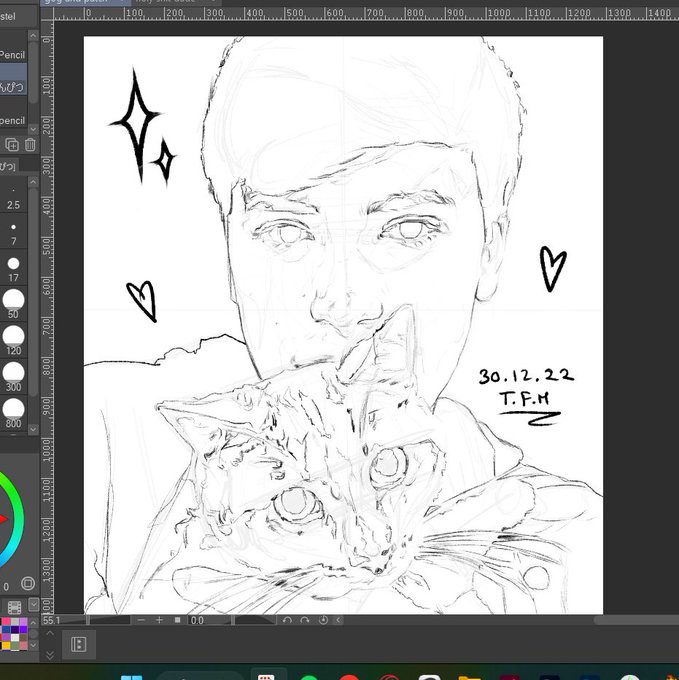Rotate the canvas right

[305, 620]
